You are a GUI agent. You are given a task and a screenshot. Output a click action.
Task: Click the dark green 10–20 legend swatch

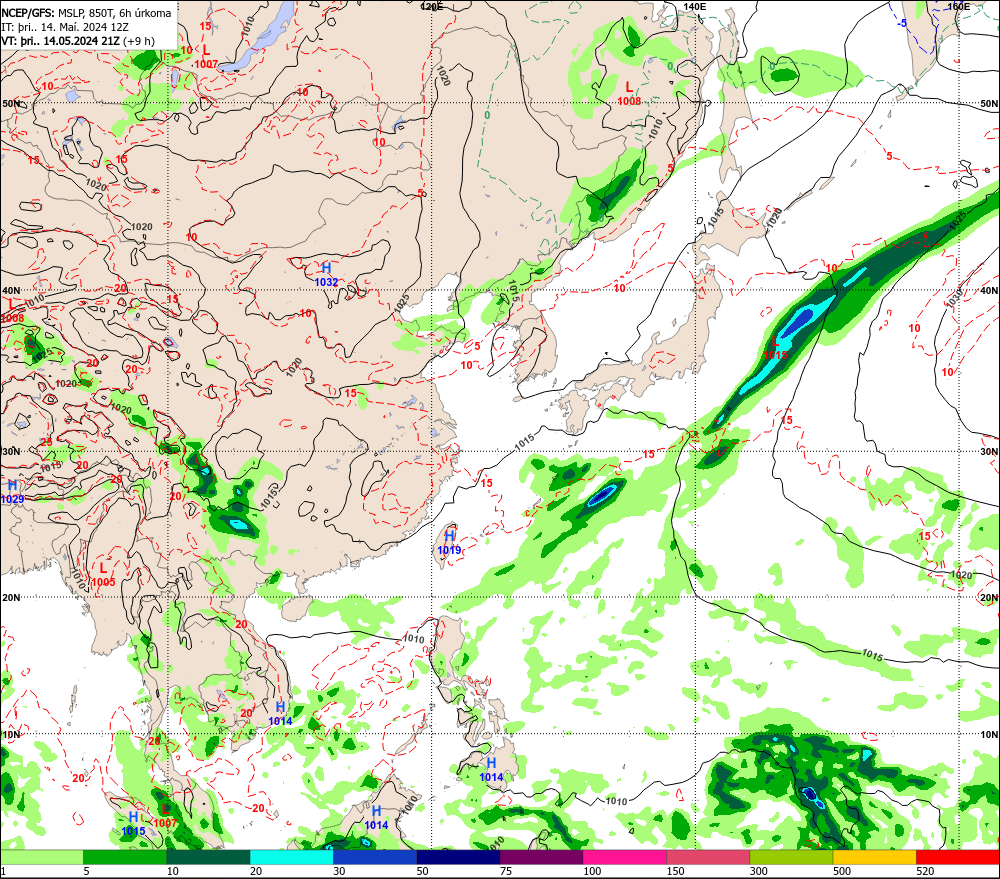[209, 857]
